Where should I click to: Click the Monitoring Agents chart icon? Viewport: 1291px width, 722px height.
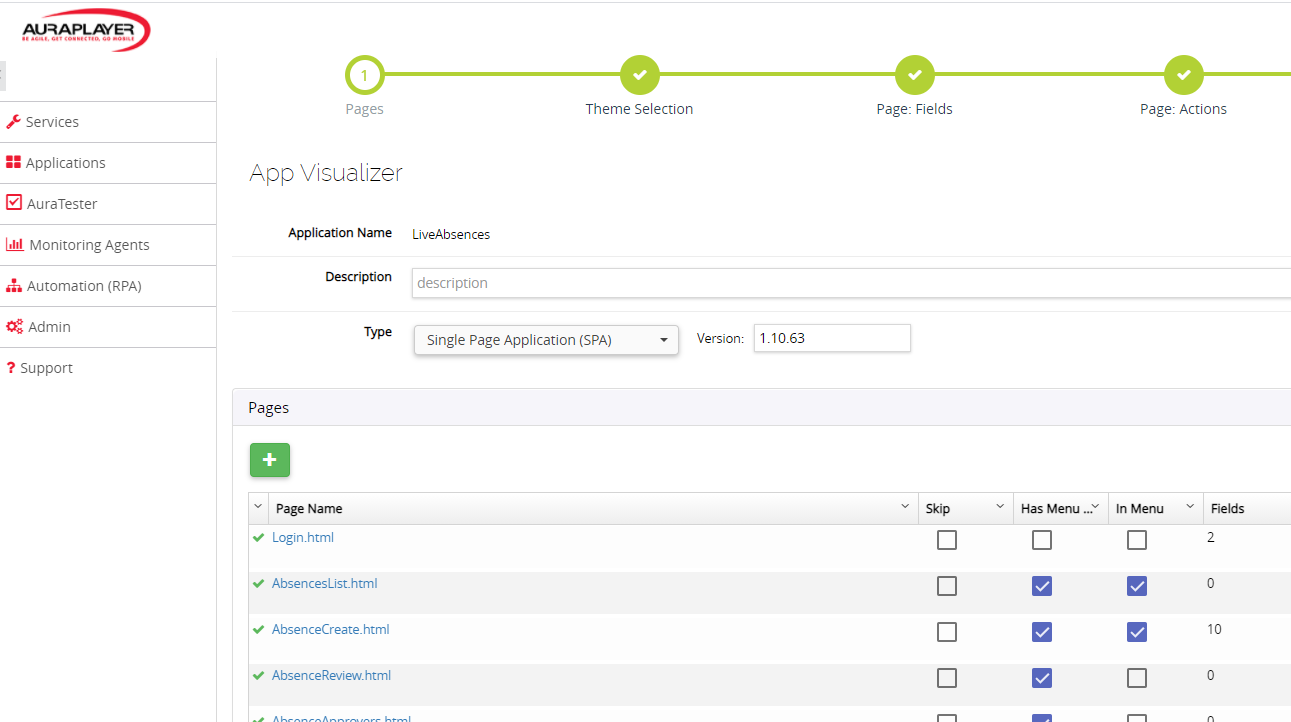(x=15, y=244)
